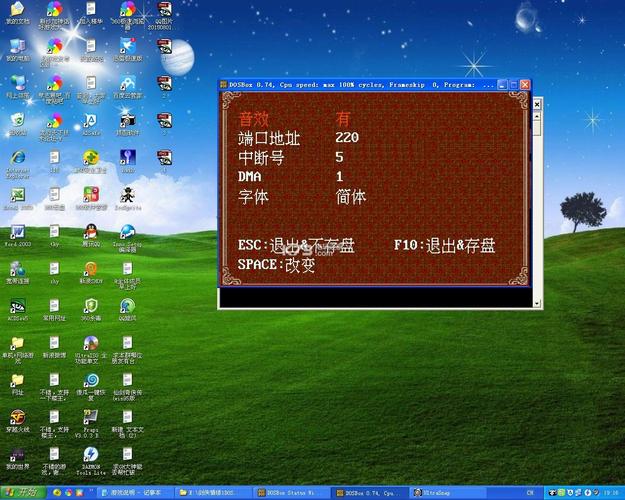Select the QQ旋风 shortcut

pyautogui.click(x=128, y=309)
